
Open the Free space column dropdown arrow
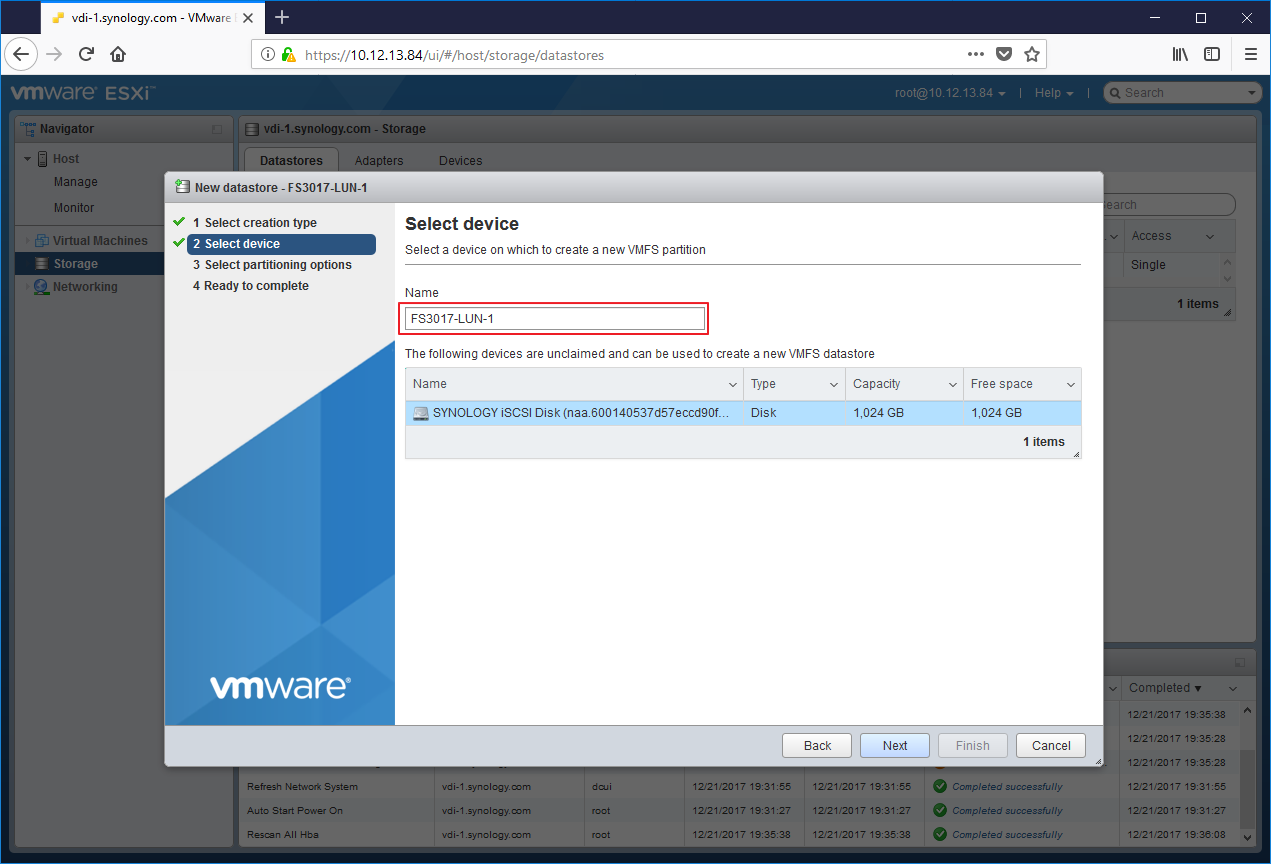[1070, 385]
